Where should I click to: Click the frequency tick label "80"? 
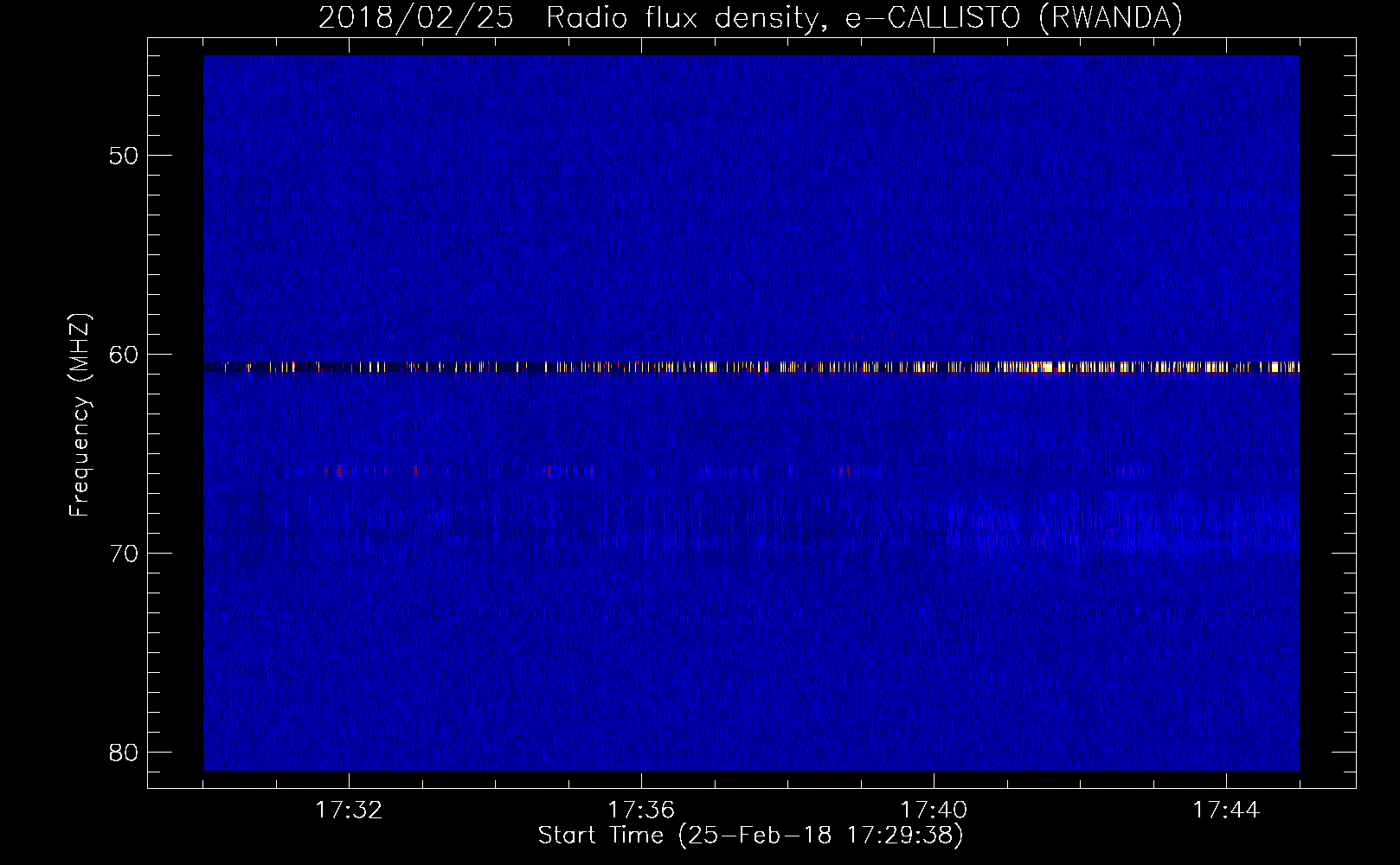coord(124,753)
